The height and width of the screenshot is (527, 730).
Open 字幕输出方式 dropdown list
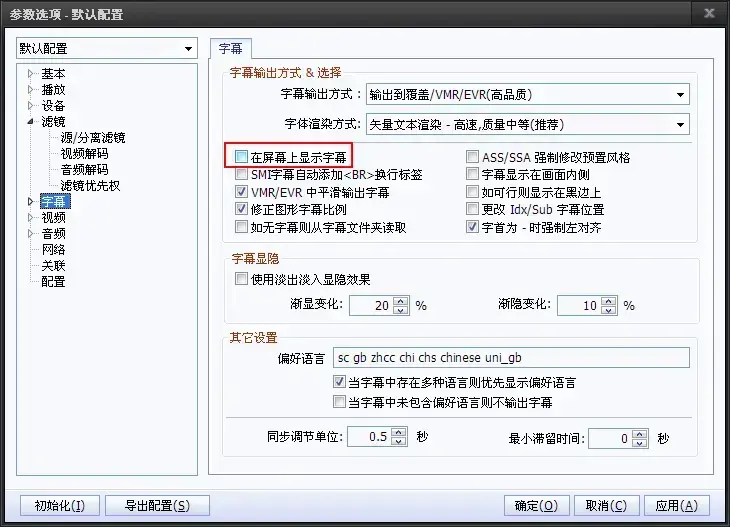pyautogui.click(x=680, y=95)
